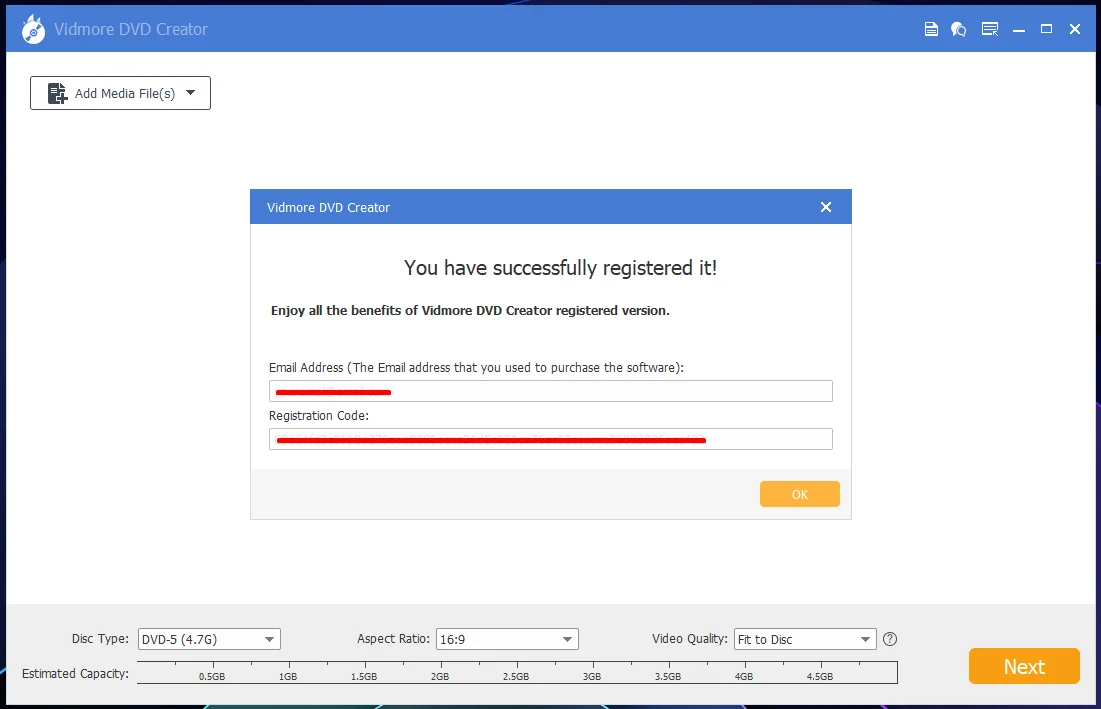Expand the Add Media File(s) dropdown arrow
The width and height of the screenshot is (1101, 709).
[190, 93]
